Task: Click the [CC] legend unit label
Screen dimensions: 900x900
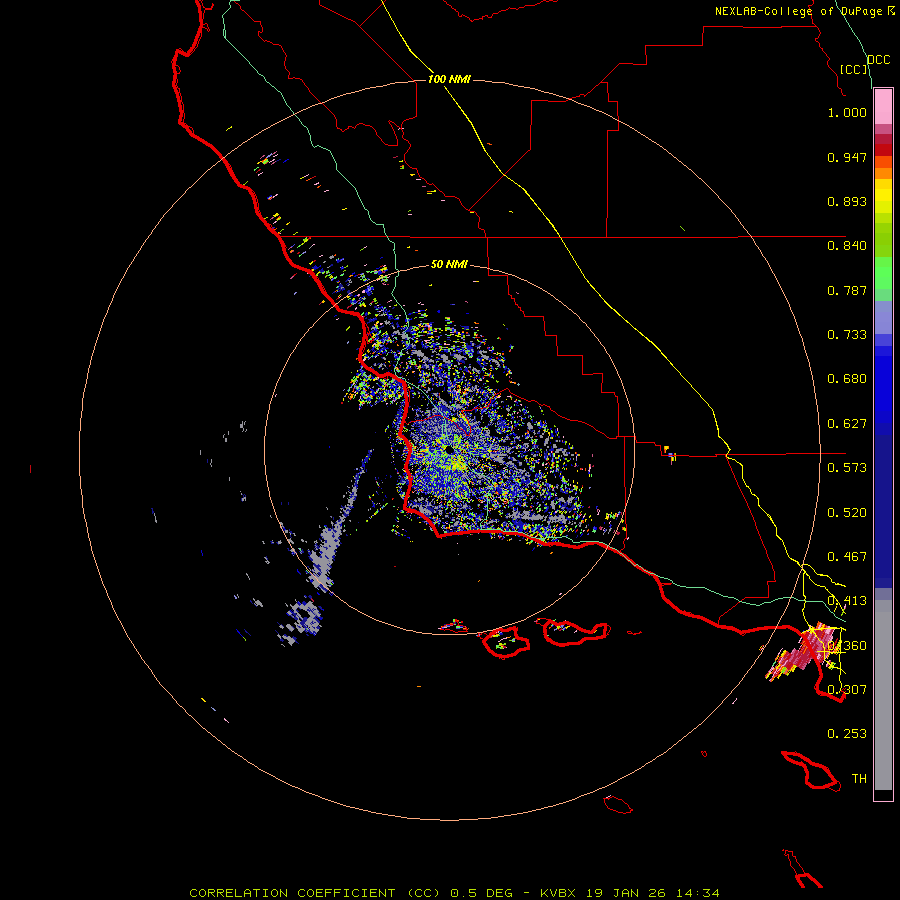Action: click(x=854, y=69)
